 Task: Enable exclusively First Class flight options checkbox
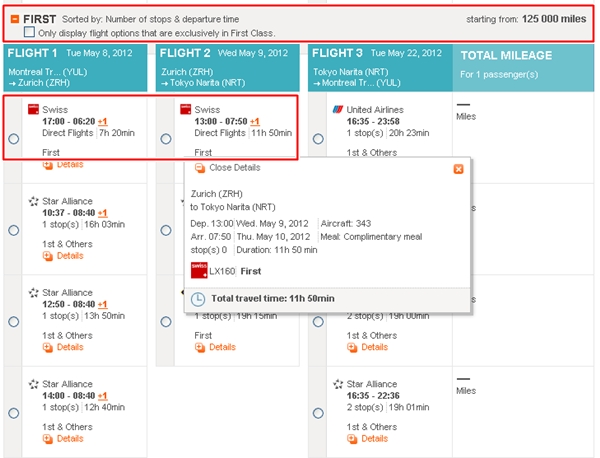click(29, 32)
